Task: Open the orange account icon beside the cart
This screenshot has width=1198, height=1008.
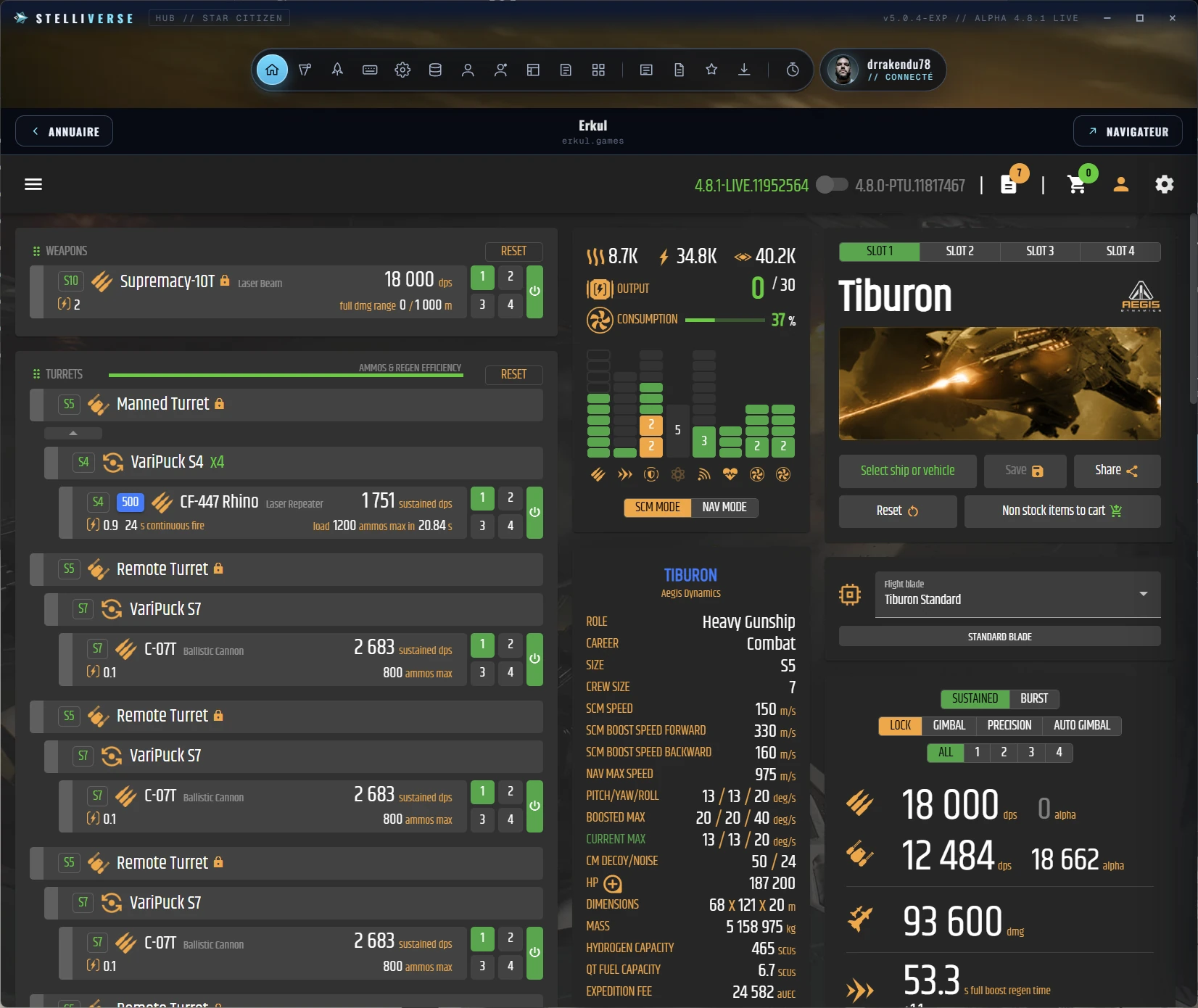Action: [1121, 184]
